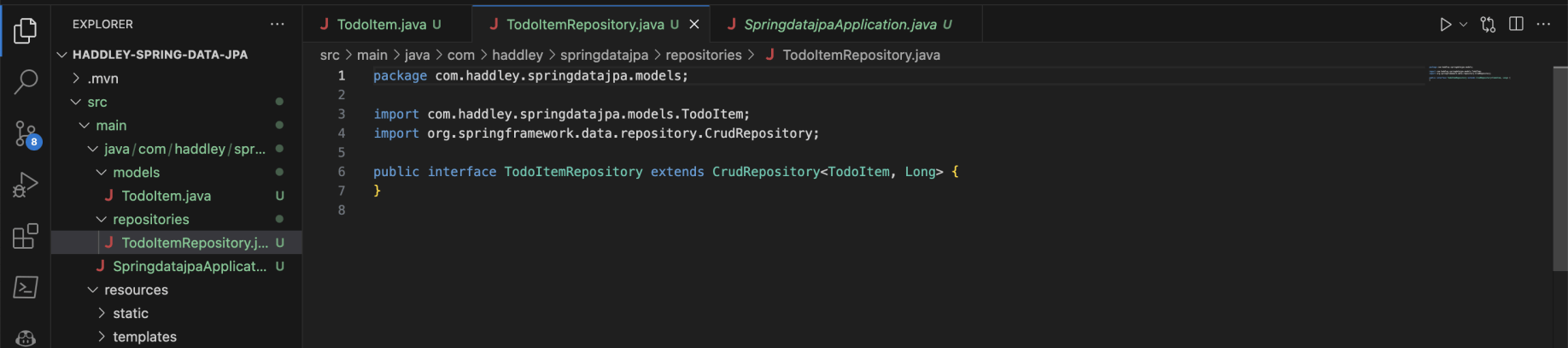
Task: Expand the .mvn folder
Action: coord(76,79)
